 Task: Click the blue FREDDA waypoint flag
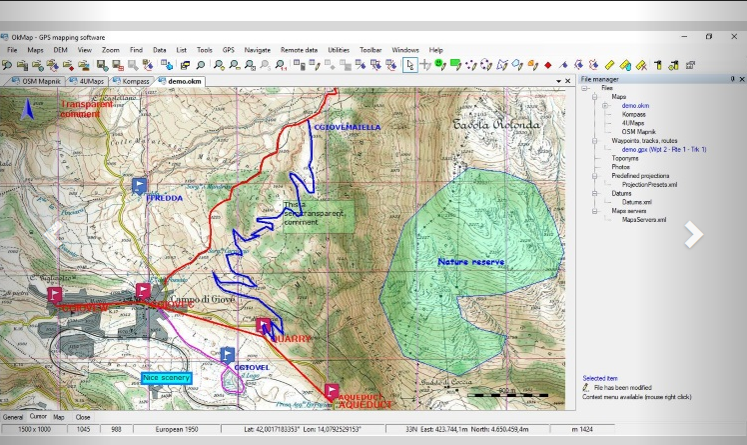[x=139, y=186]
